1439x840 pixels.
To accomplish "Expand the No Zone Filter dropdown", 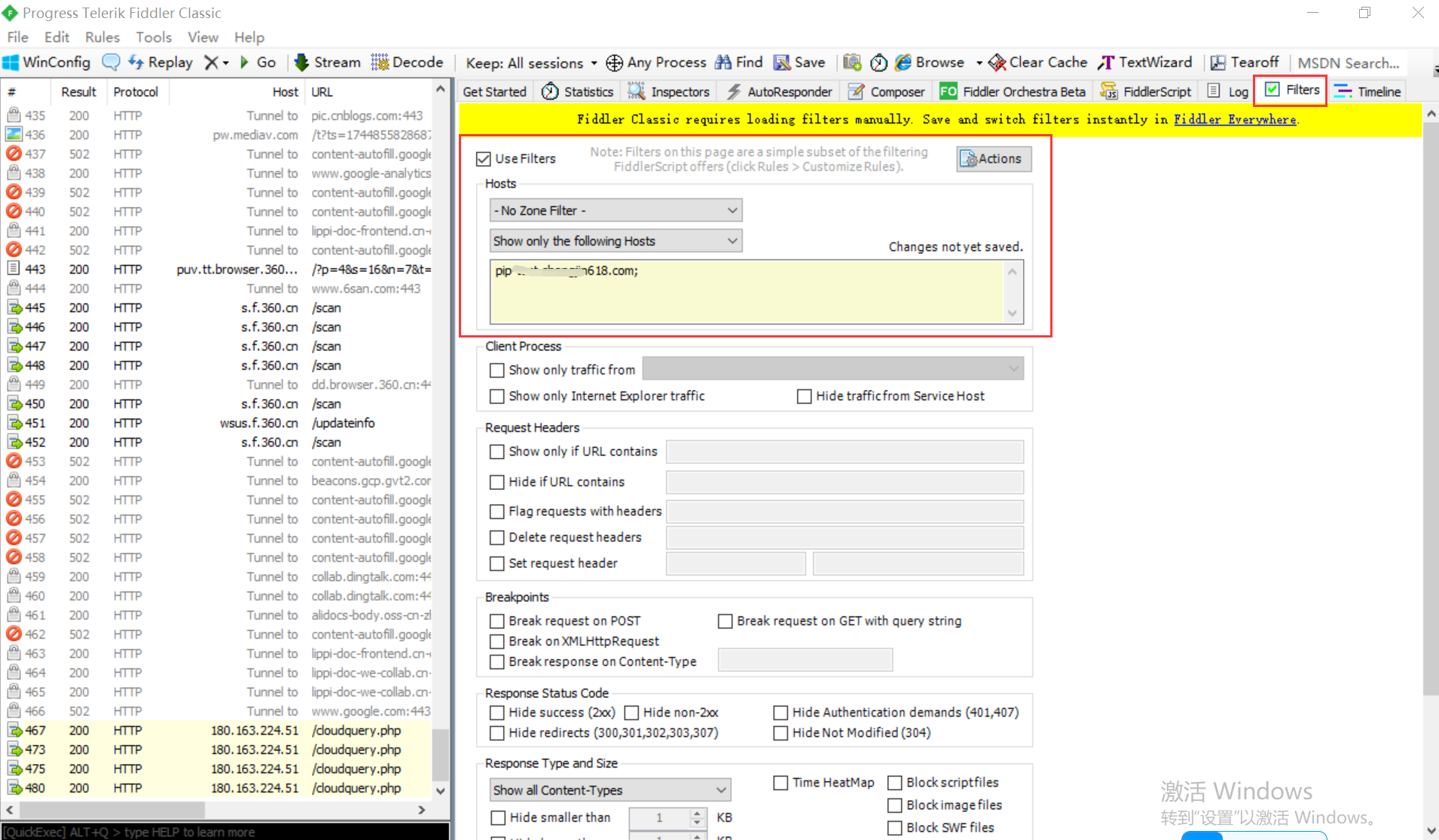I will pos(616,210).
